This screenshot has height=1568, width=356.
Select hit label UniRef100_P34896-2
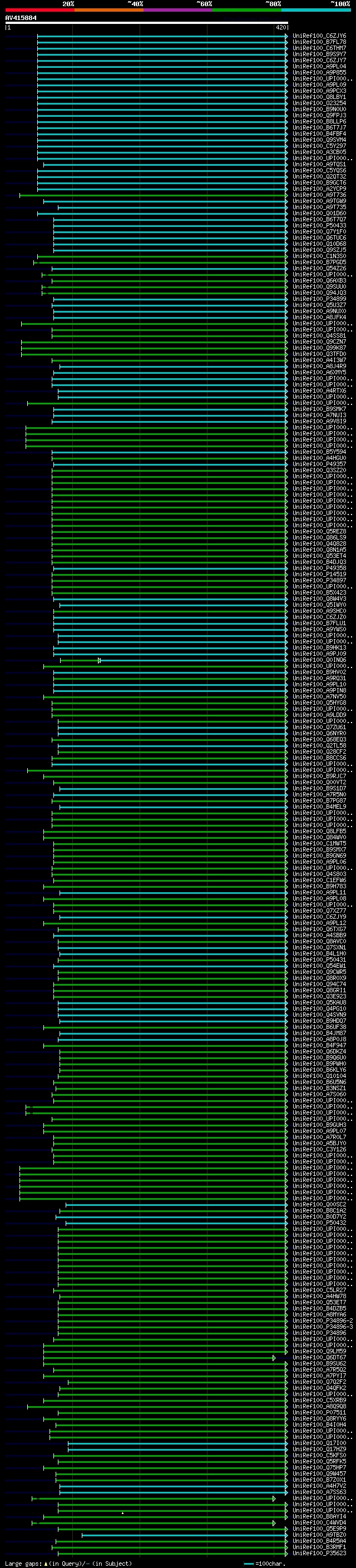click(x=323, y=1321)
